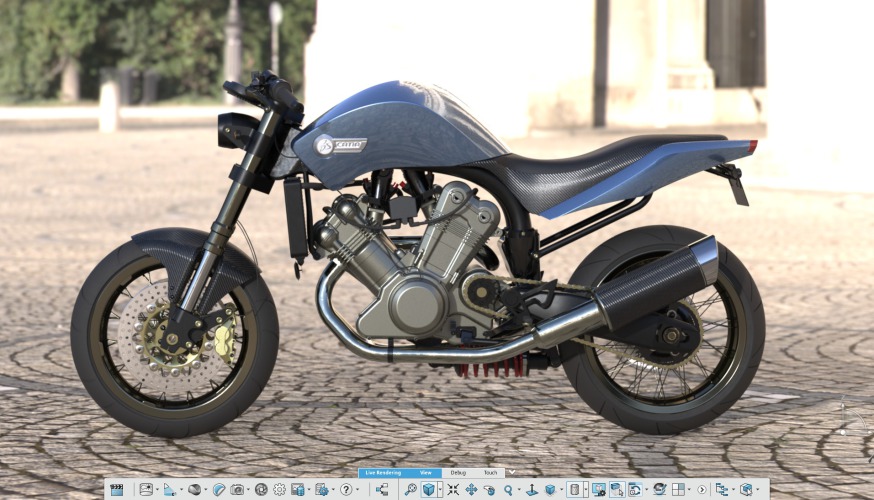Toggle the highlighted cube selection button
874x500 pixels.
pyautogui.click(x=617, y=490)
